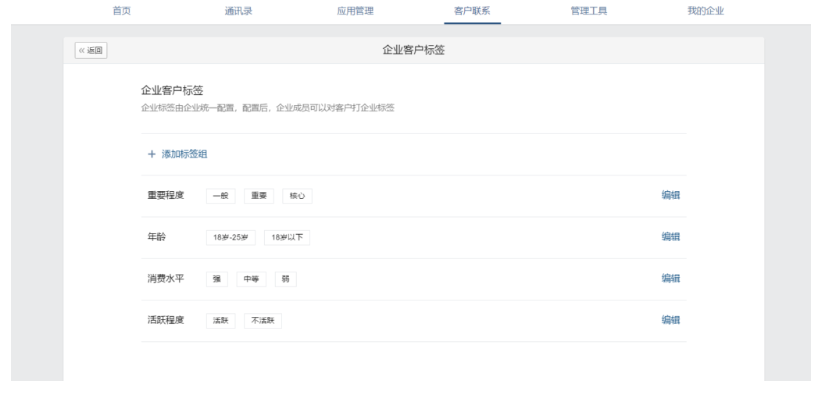The height and width of the screenshot is (396, 825).
Task: Click the 活跃程度 group label
Action: [x=166, y=320]
